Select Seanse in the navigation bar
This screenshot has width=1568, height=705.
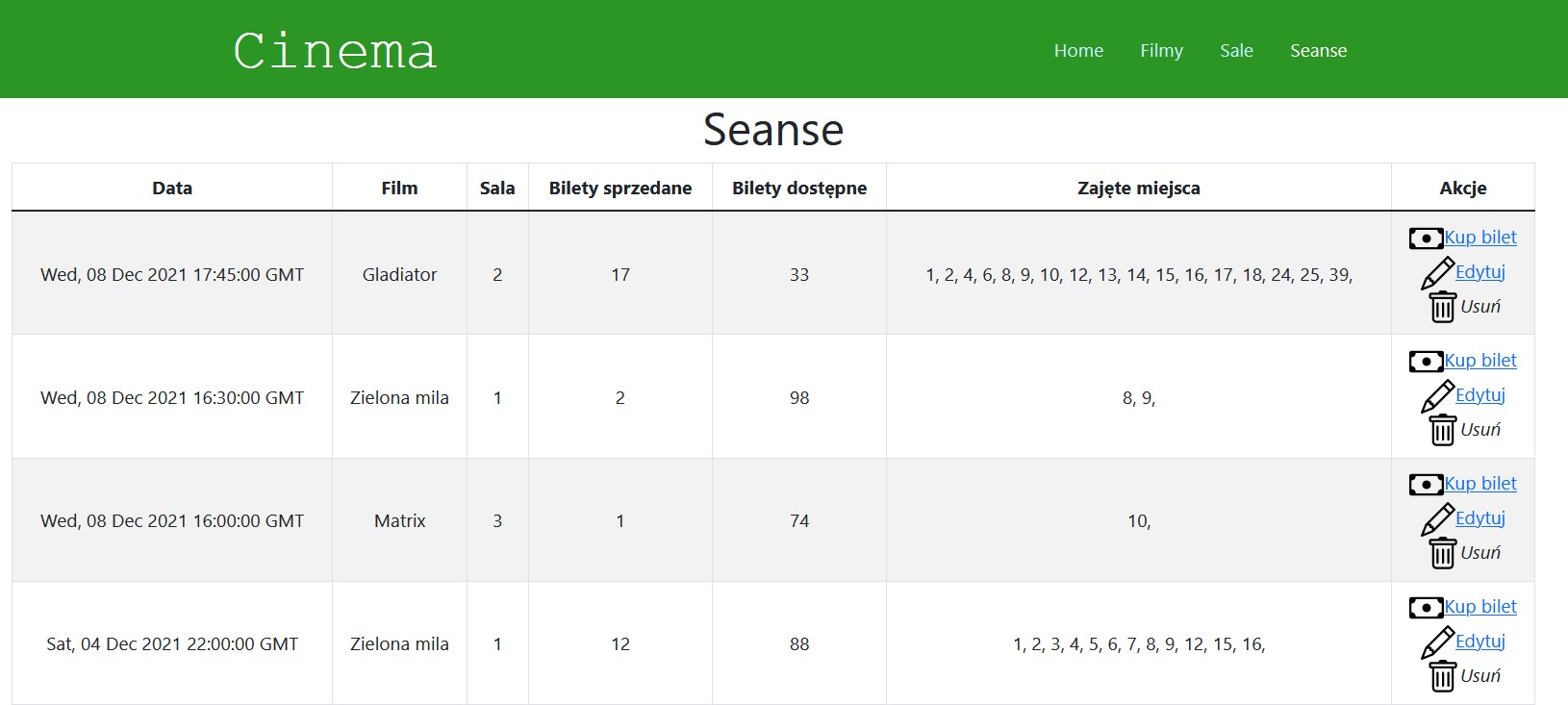pos(1318,51)
